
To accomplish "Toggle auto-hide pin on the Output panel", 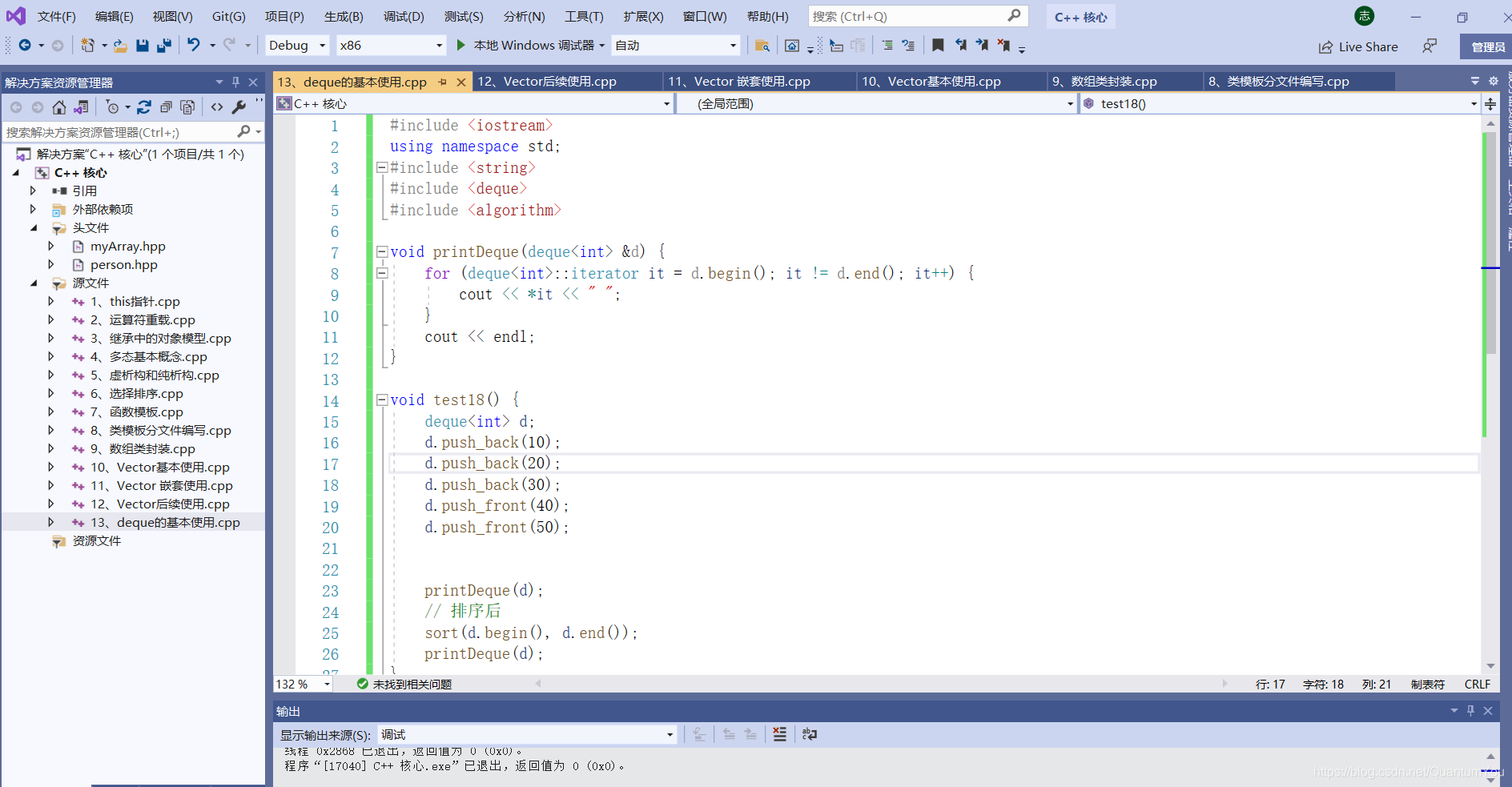I will tap(1470, 711).
